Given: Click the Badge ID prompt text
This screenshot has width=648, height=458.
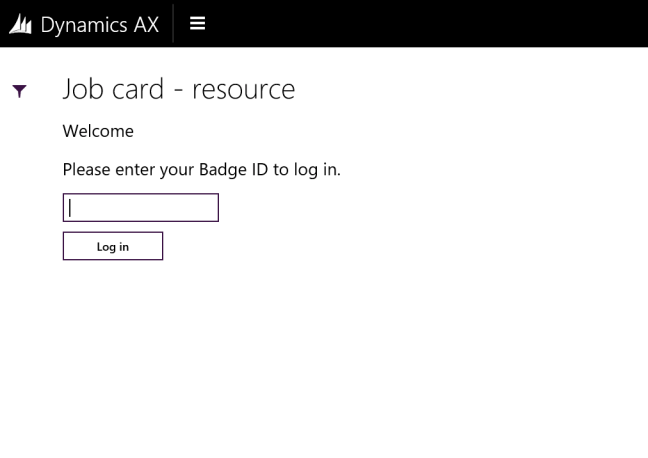Looking at the screenshot, I should coord(201,169).
